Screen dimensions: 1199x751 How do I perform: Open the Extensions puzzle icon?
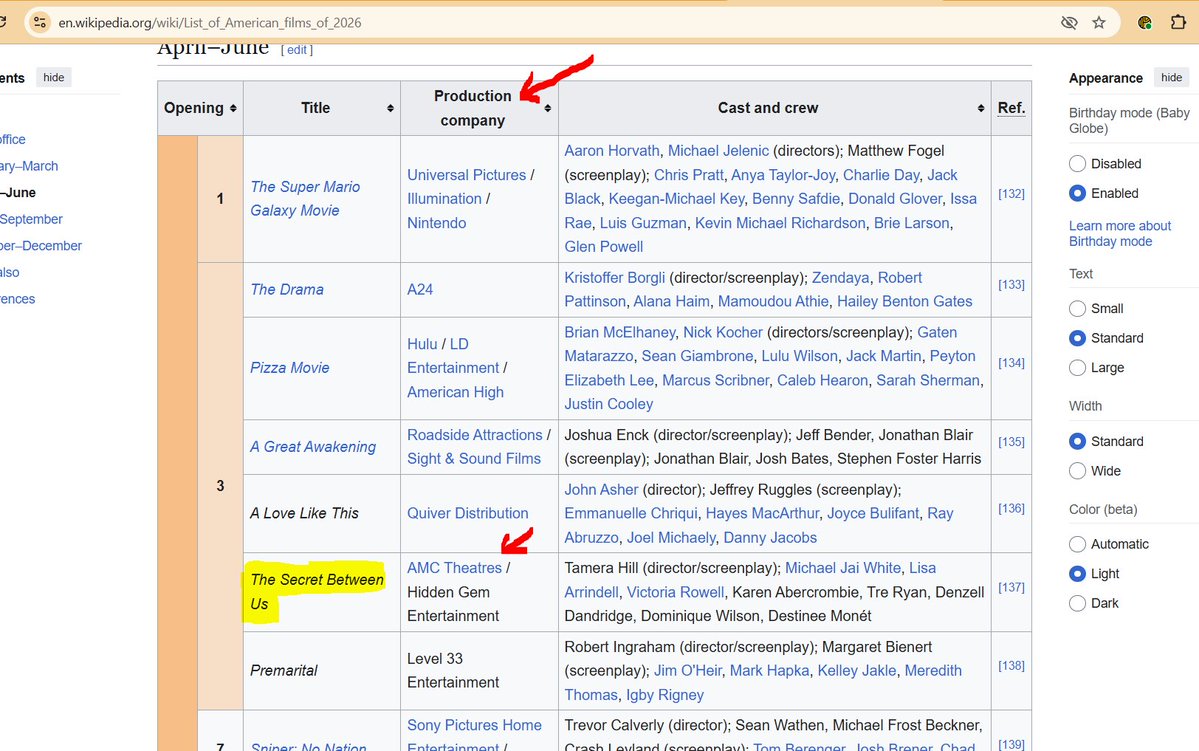tap(1178, 22)
